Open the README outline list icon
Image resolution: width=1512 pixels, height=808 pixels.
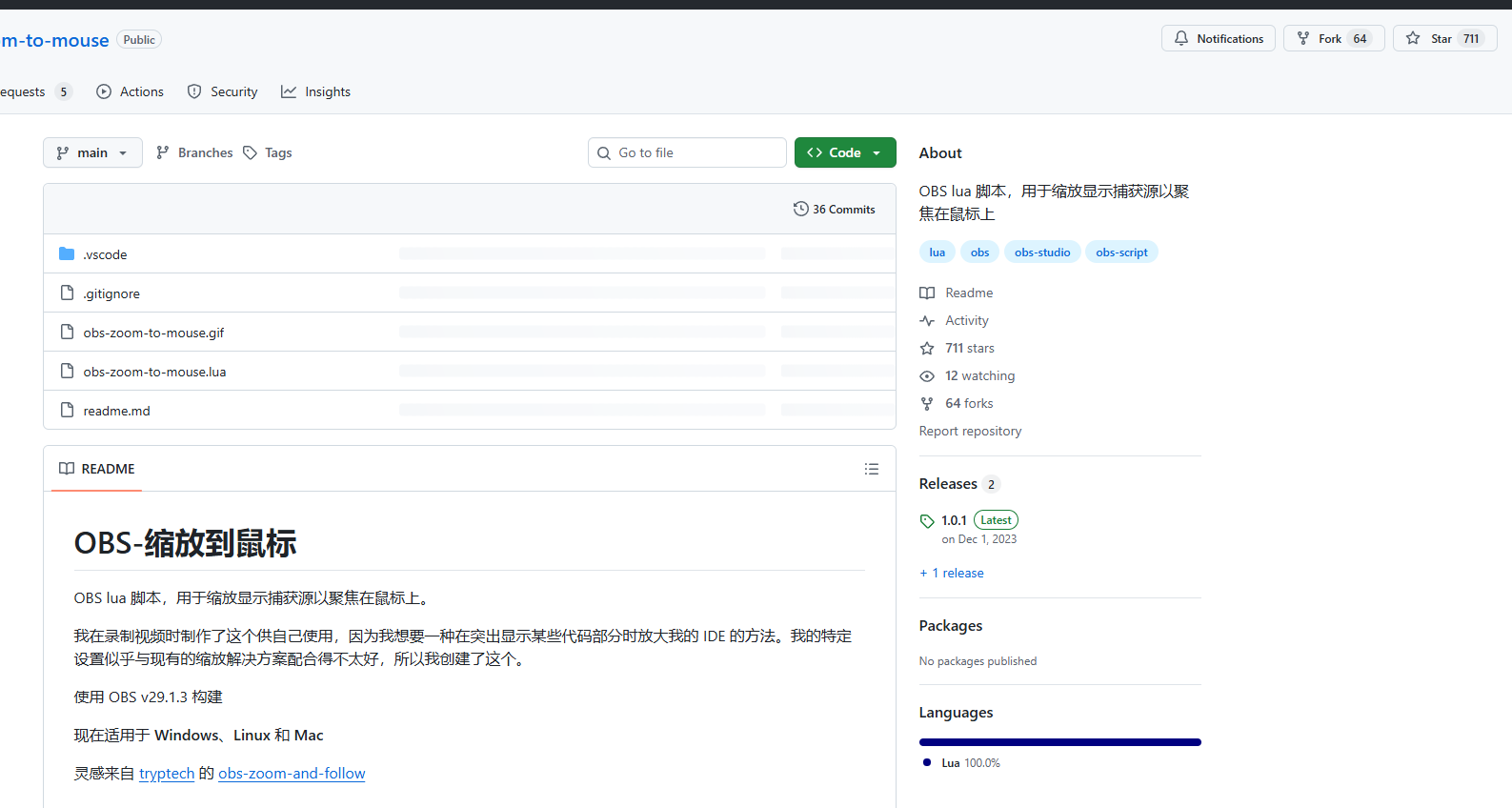[872, 469]
